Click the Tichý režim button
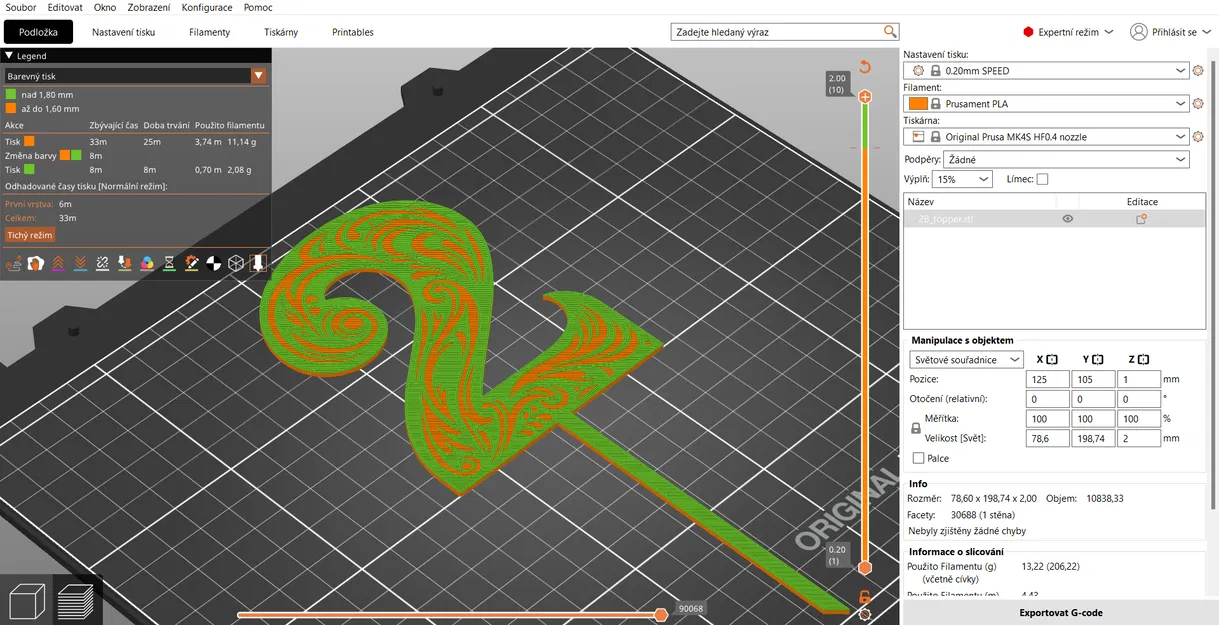 [x=30, y=236]
